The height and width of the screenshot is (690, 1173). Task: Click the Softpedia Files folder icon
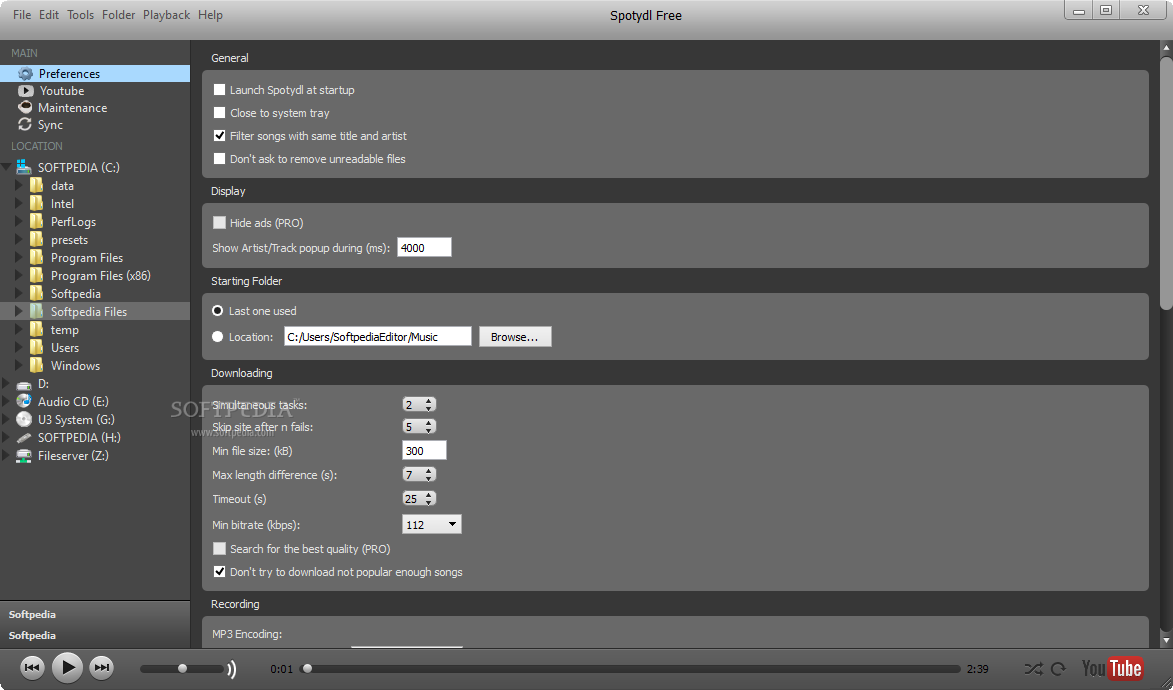tap(36, 311)
